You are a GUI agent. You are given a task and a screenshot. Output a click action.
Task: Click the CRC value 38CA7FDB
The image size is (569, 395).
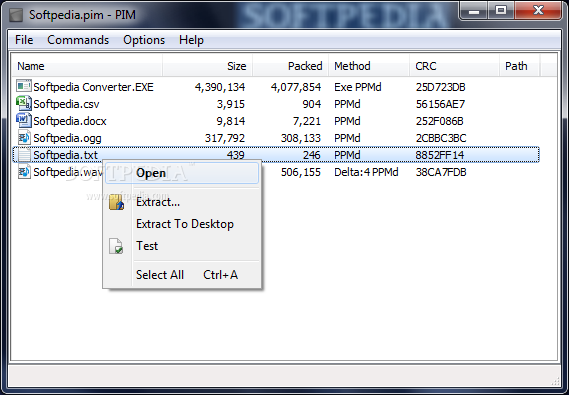[441, 172]
